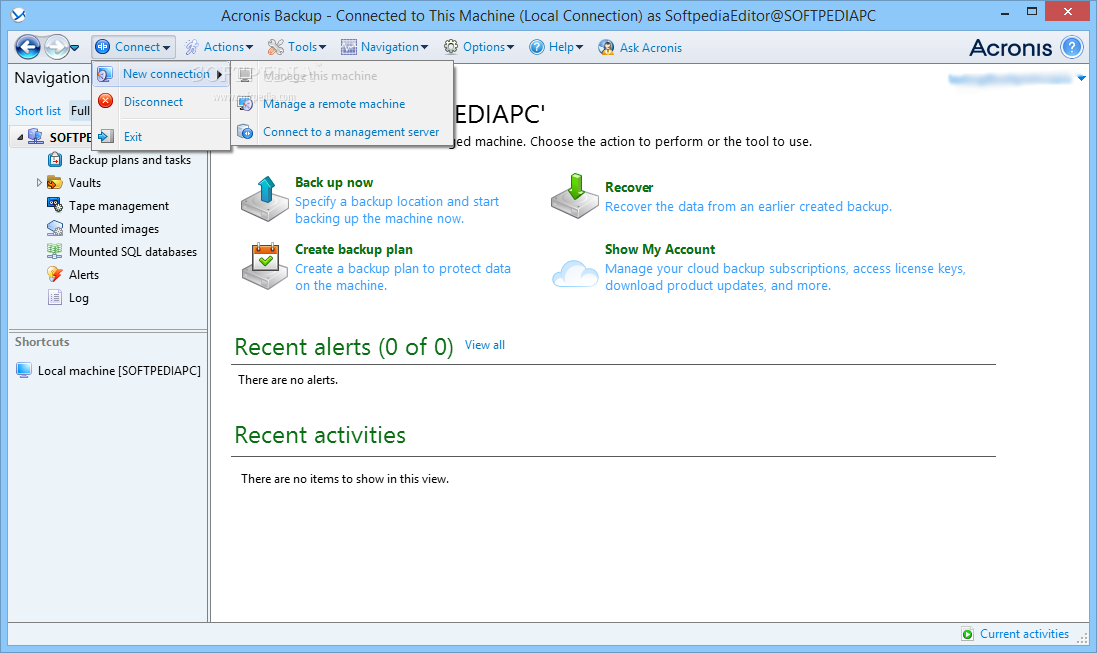
Task: Click the Exit door icon
Action: tap(106, 136)
